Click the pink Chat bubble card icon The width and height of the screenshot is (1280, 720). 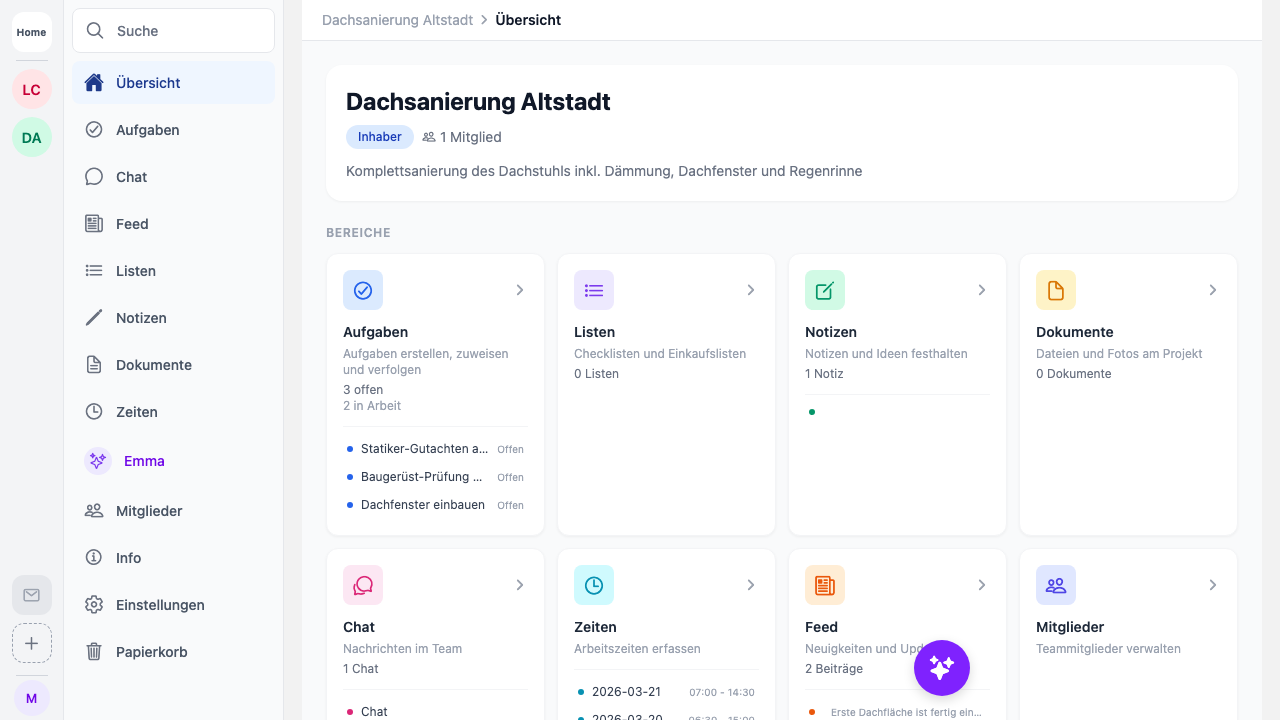click(363, 585)
